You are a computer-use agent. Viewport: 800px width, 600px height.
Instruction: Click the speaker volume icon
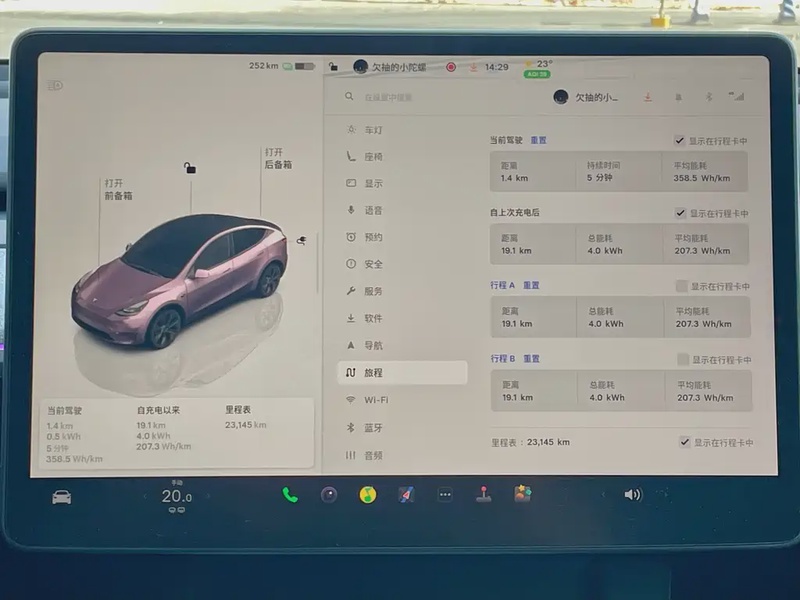click(632, 494)
